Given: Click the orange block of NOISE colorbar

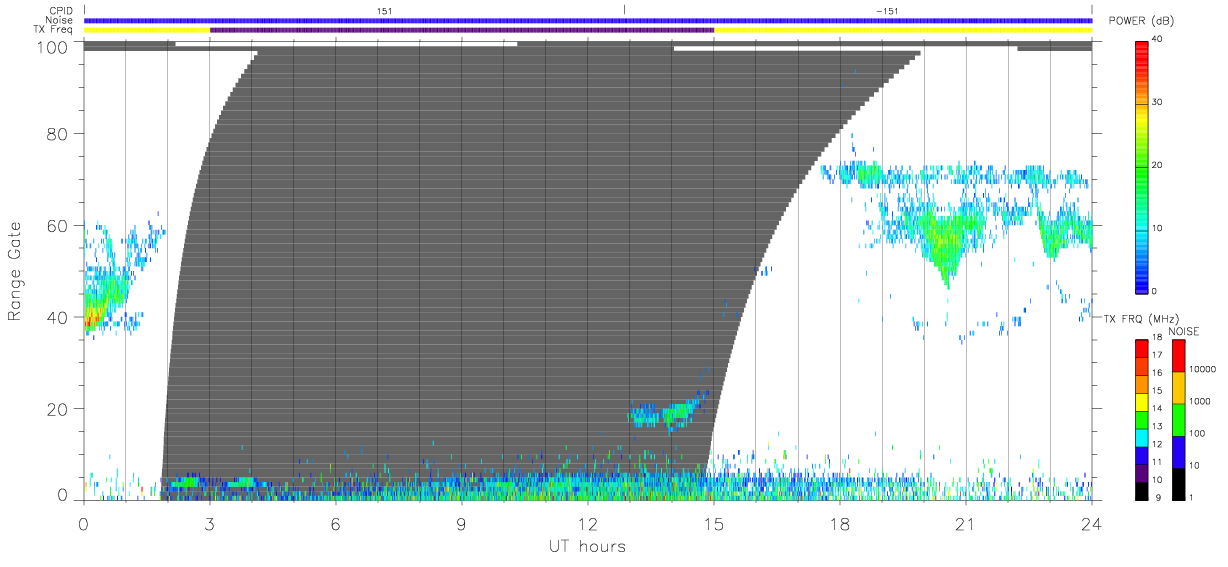Looking at the screenshot, I should pyautogui.click(x=1178, y=388).
